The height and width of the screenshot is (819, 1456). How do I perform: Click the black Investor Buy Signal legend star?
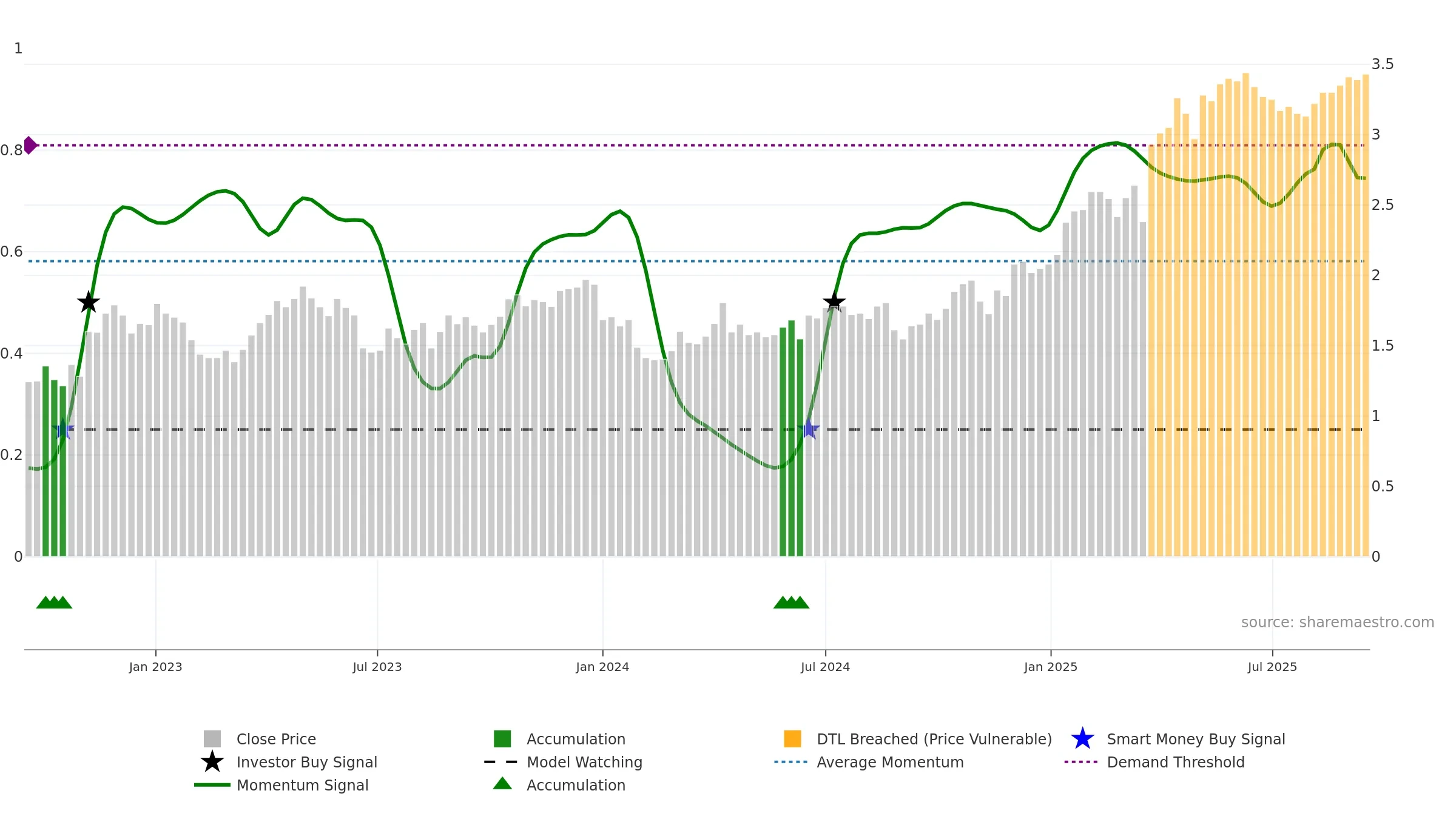(x=212, y=761)
